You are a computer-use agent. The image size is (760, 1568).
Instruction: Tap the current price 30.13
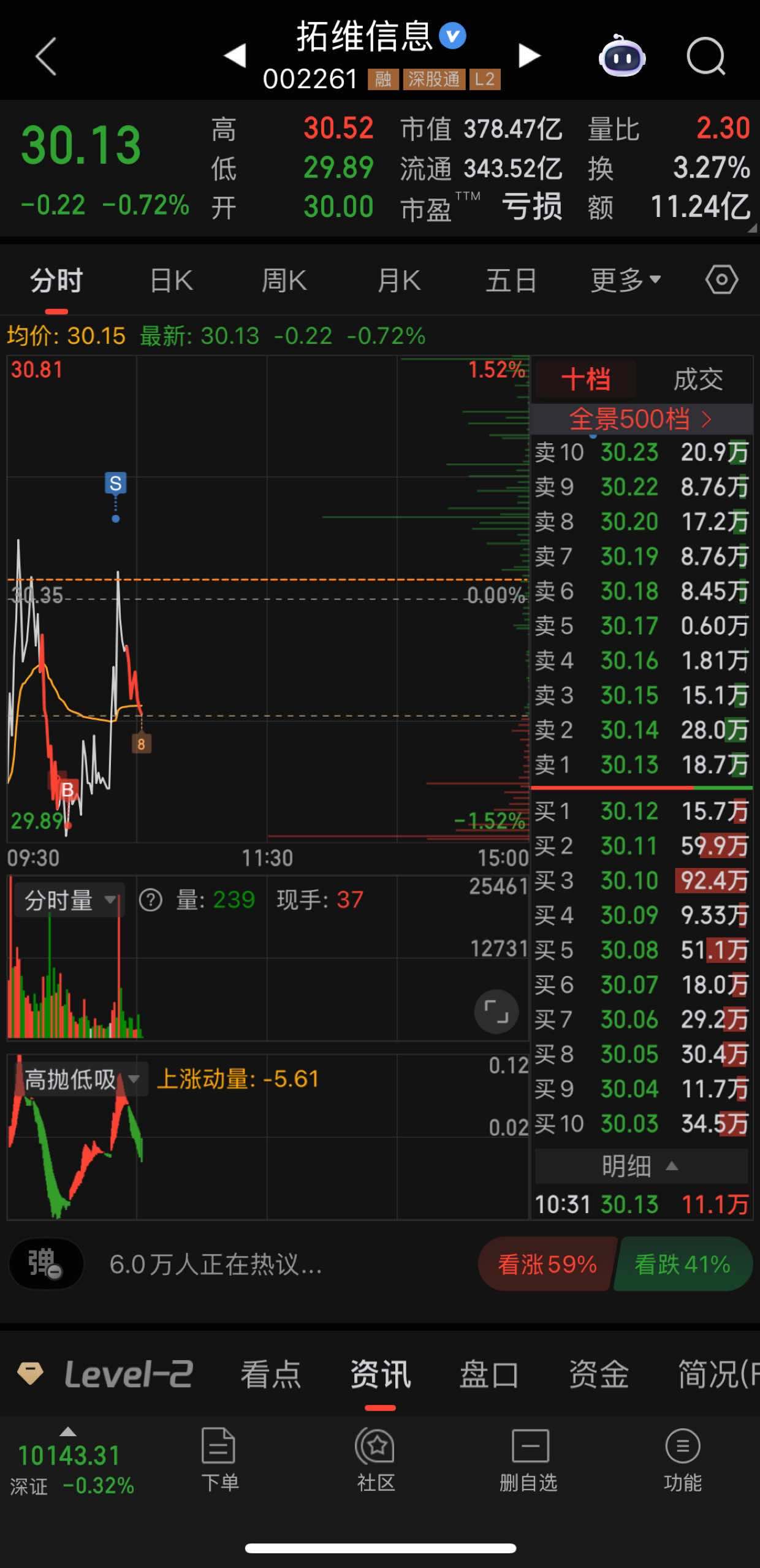click(81, 145)
